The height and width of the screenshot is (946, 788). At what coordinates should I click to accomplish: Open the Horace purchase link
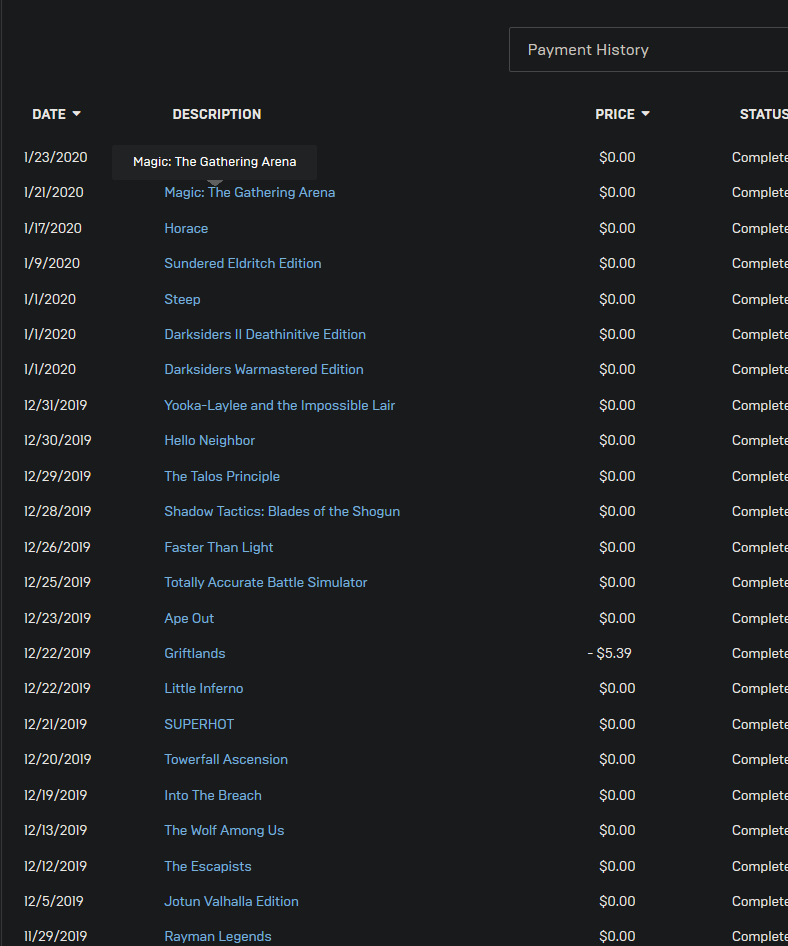(186, 229)
